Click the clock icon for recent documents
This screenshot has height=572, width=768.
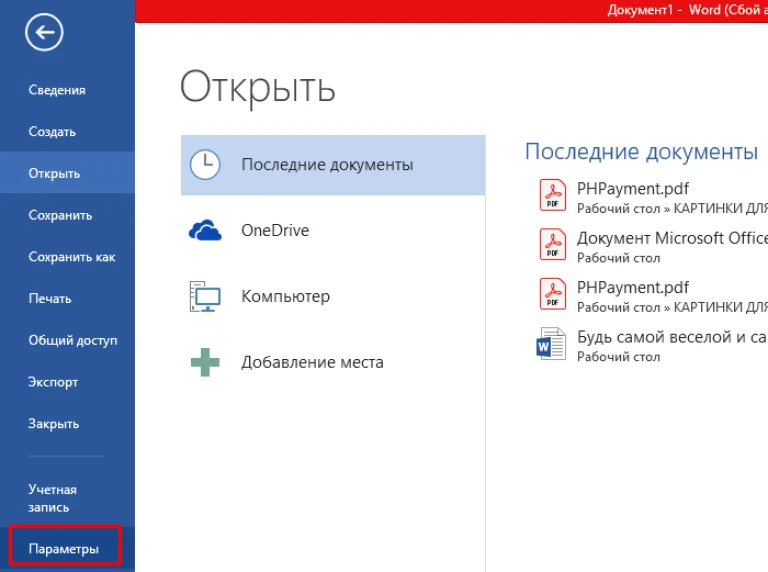pos(205,165)
